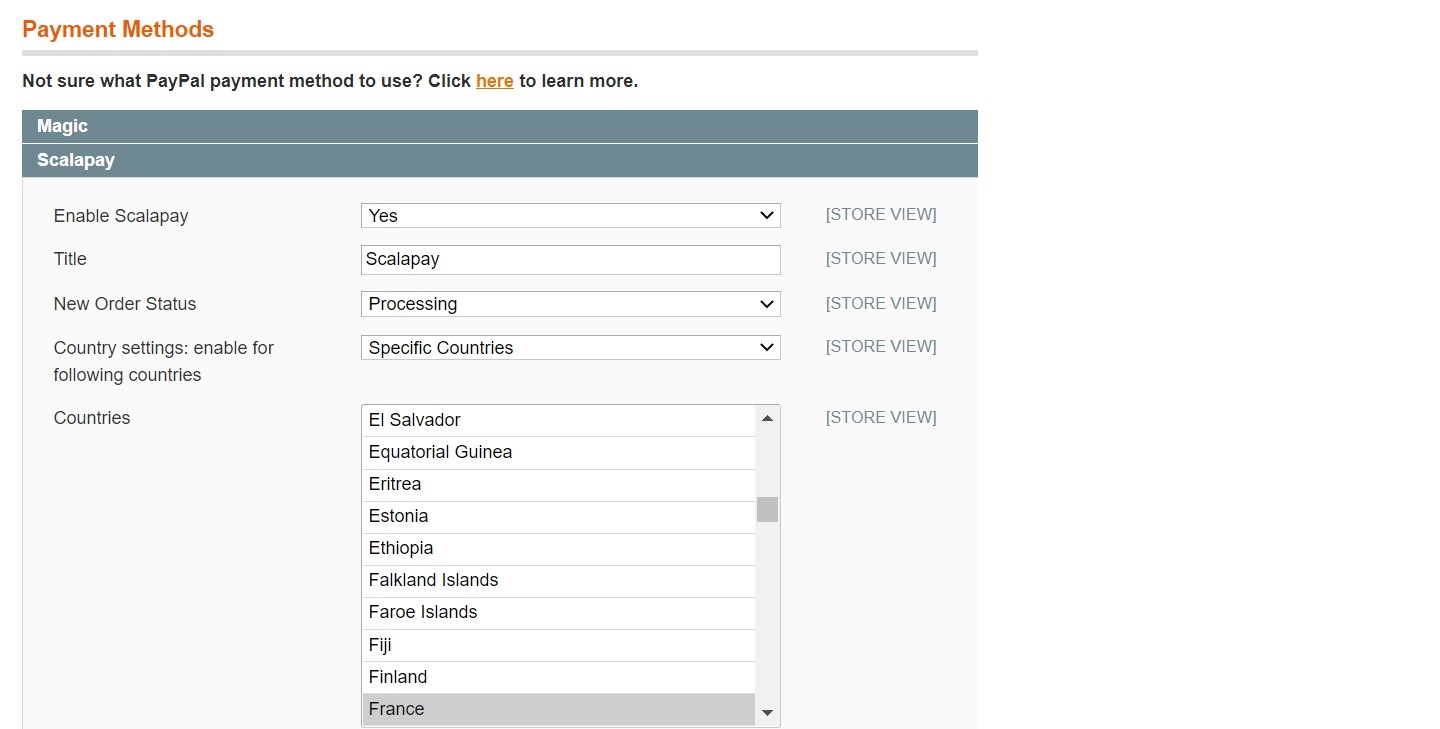Collapse the Scalapay section header
Image resolution: width=1440 pixels, height=729 pixels.
click(x=500, y=160)
